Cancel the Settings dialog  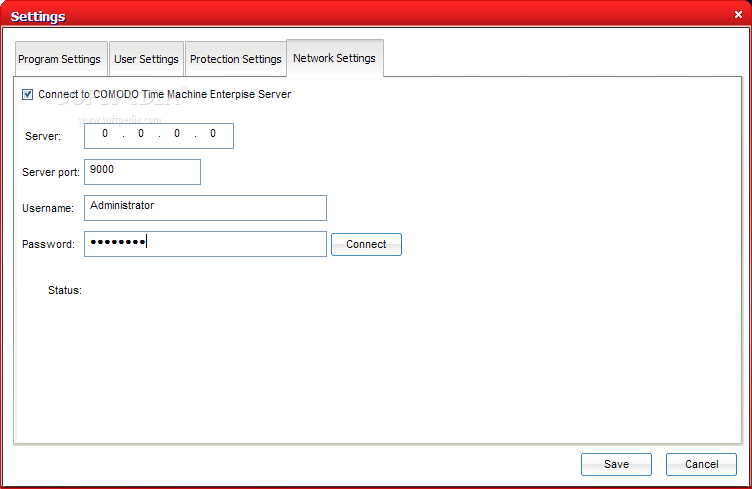point(701,464)
